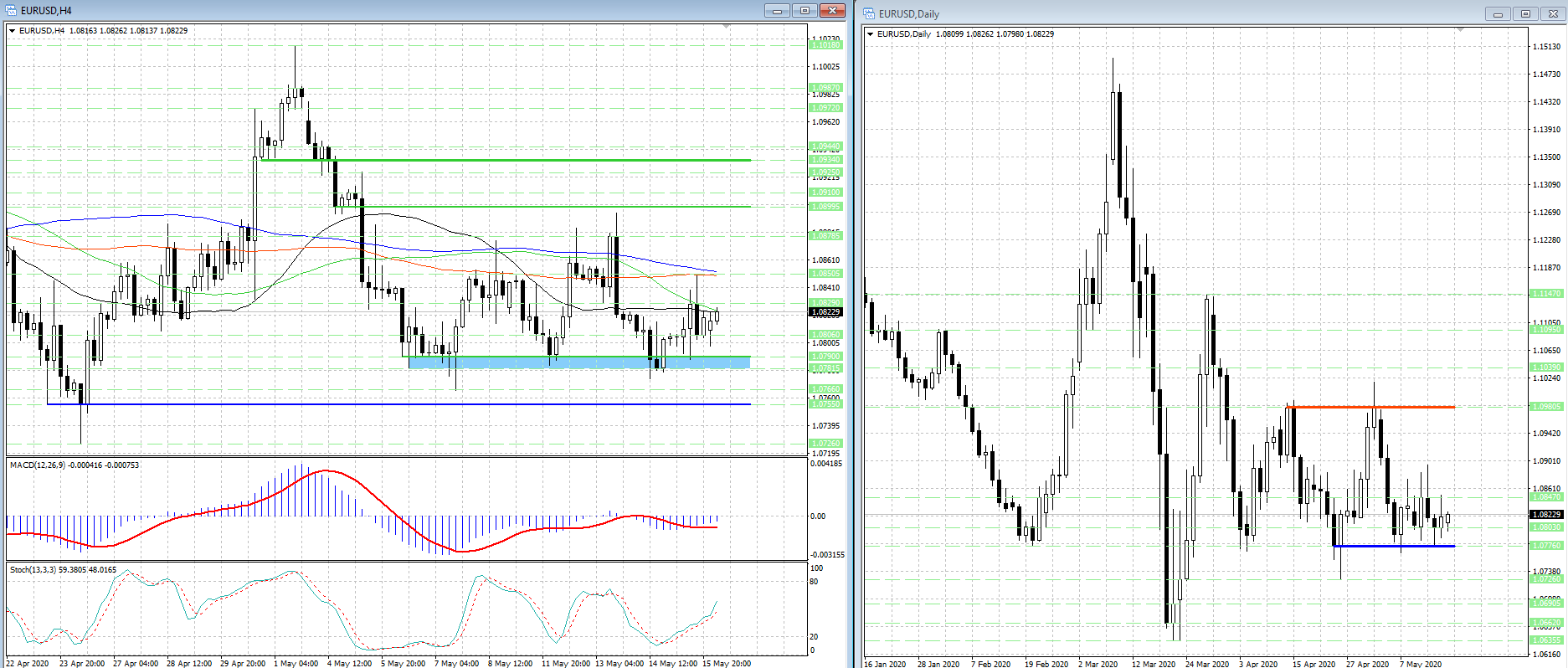Expand the arrow beside the EURUSD,Daily label
Image resolution: width=1568 pixels, height=668 pixels.
coord(871,34)
